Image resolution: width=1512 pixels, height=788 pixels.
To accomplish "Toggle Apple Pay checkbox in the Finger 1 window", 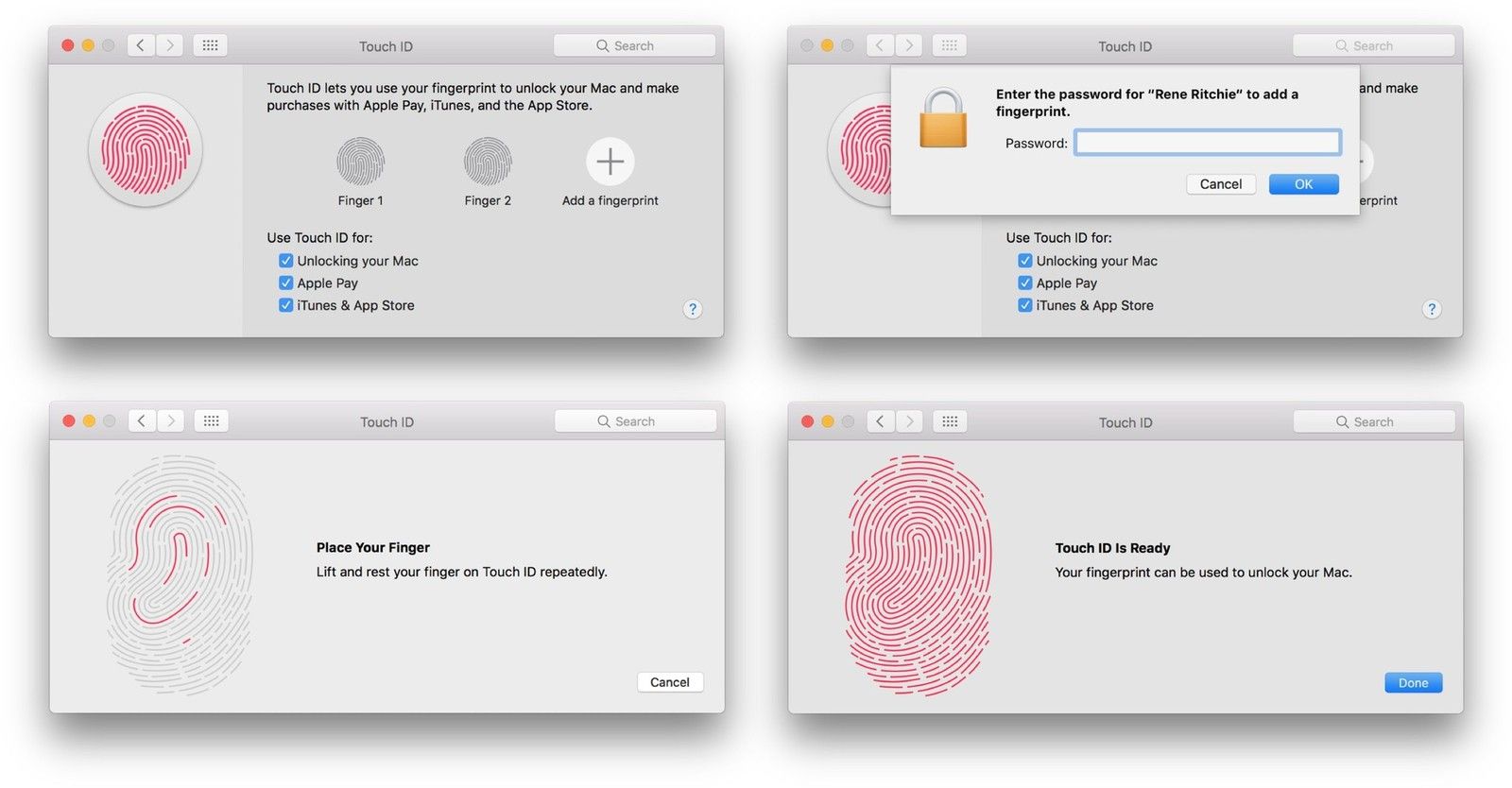I will [x=285, y=283].
